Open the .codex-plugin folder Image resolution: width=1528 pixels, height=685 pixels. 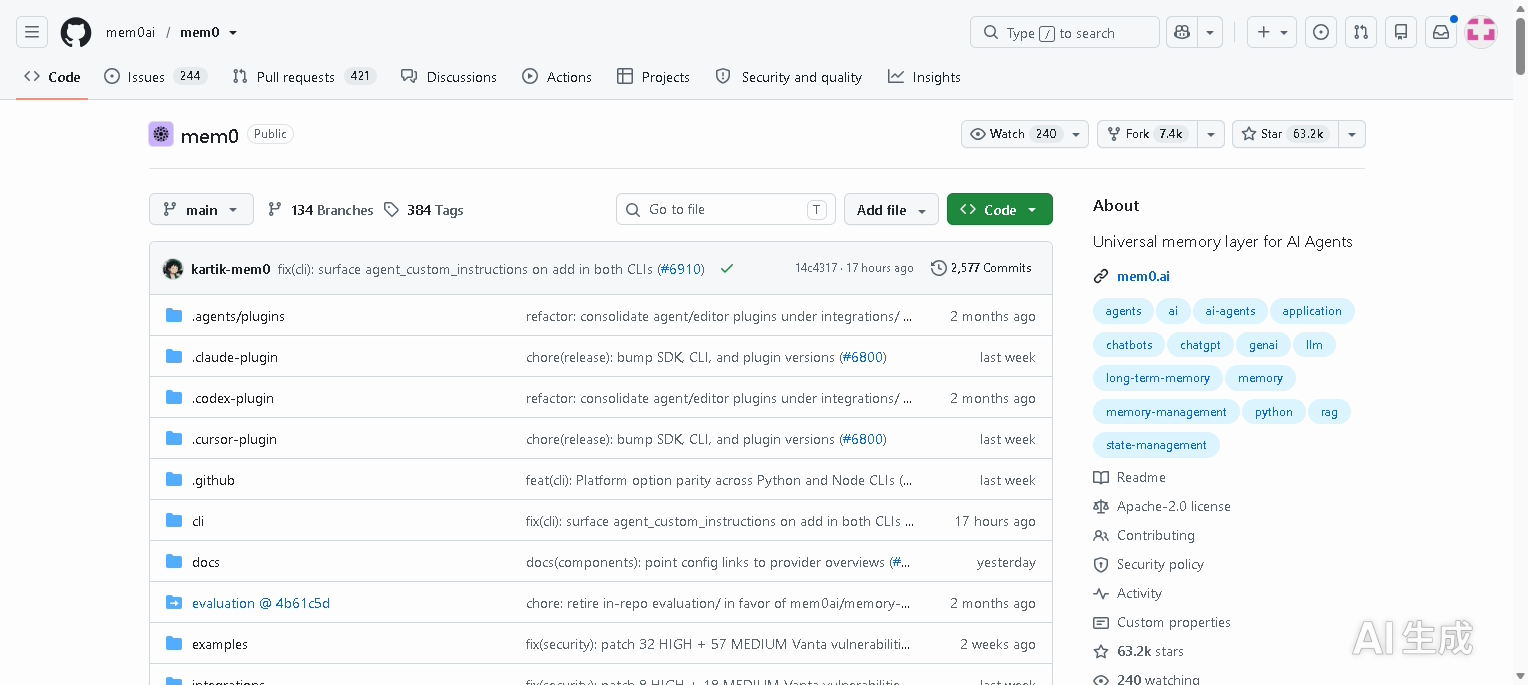point(233,398)
